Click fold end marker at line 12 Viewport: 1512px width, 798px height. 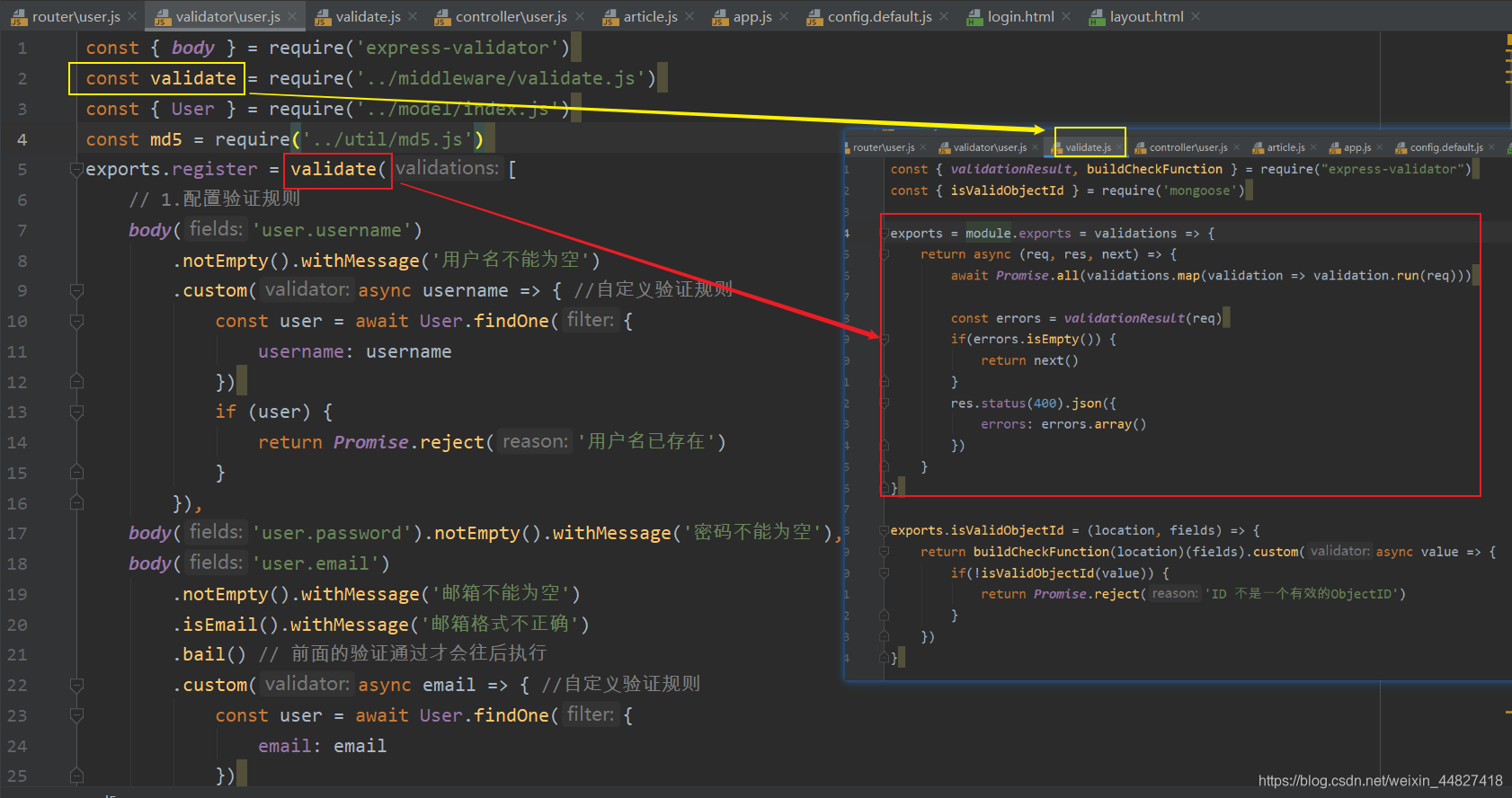[77, 382]
